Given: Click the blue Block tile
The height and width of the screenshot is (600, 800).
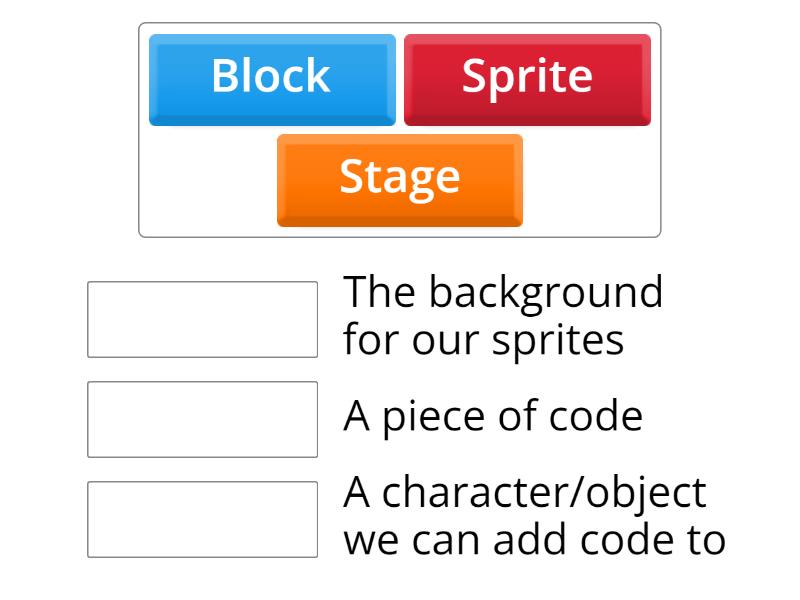Looking at the screenshot, I should 272,79.
